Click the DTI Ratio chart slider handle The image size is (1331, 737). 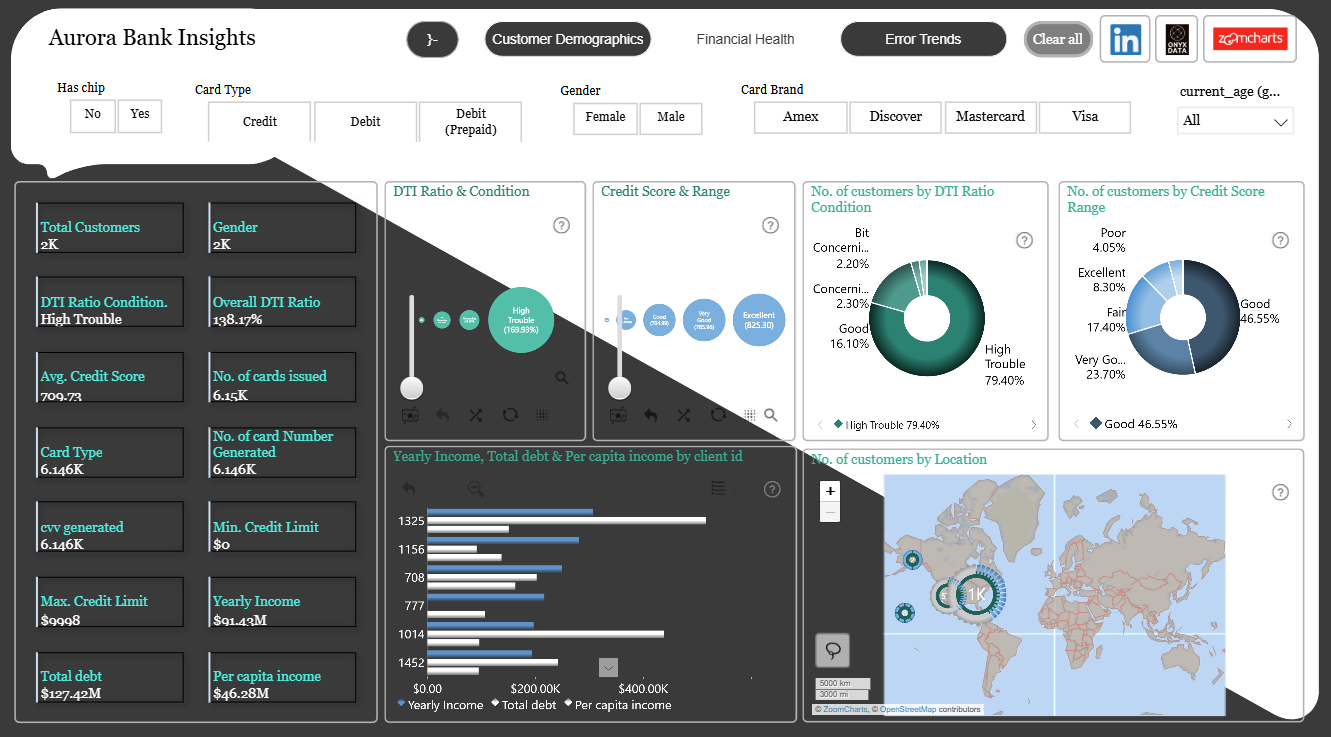click(x=411, y=388)
